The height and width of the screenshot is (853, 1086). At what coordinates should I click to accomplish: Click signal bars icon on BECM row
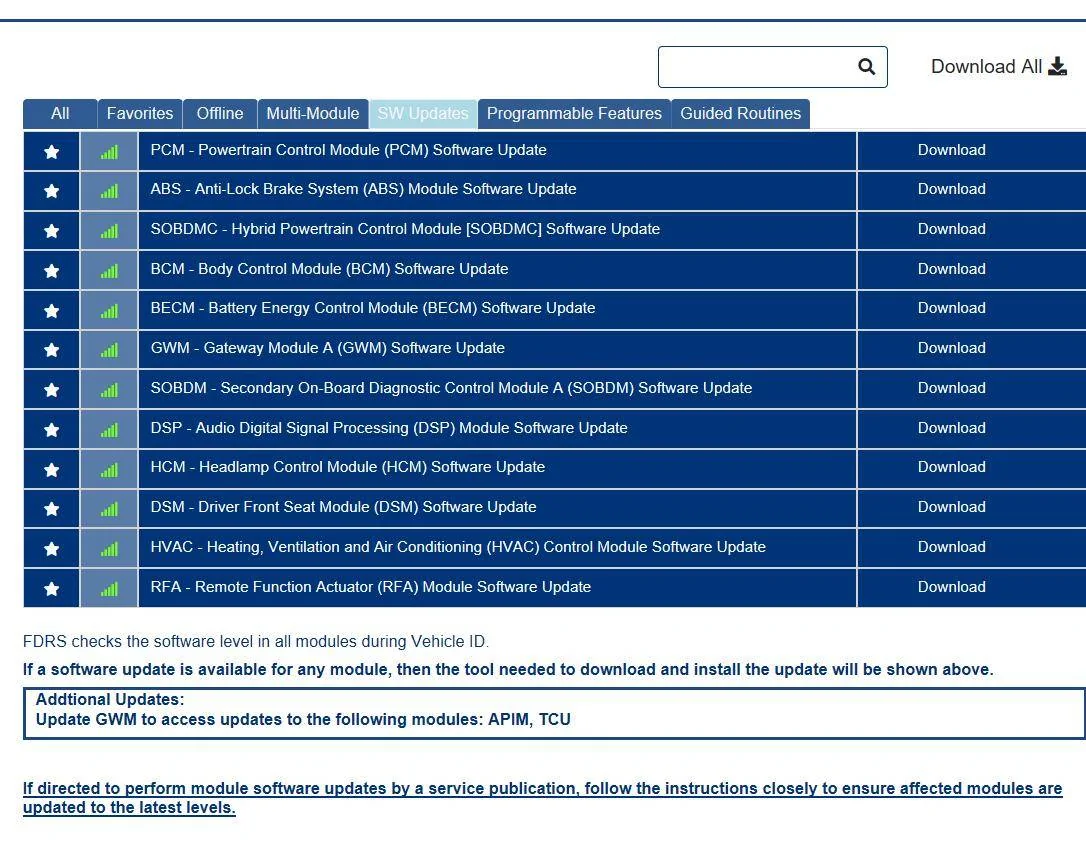109,311
